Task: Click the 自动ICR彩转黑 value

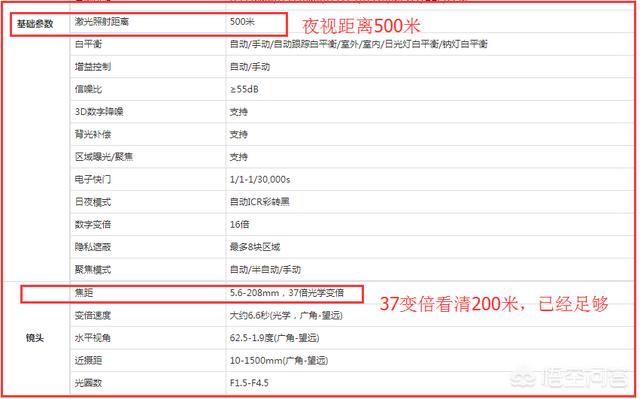Action: click(260, 202)
